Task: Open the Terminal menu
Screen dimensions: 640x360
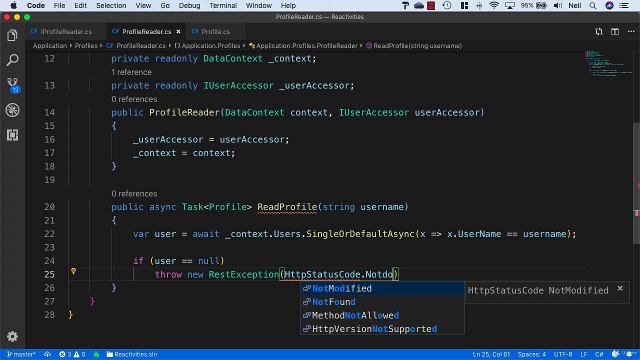Action: click(223, 5)
